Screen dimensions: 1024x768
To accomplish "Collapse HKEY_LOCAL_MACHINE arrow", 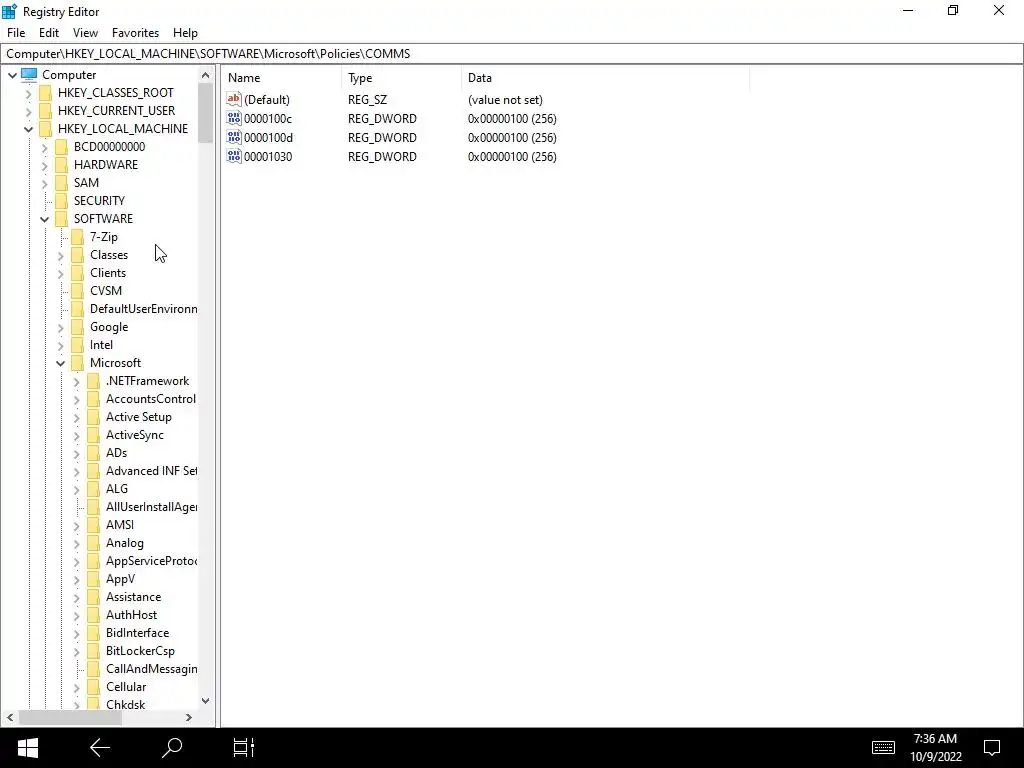I will [x=28, y=129].
